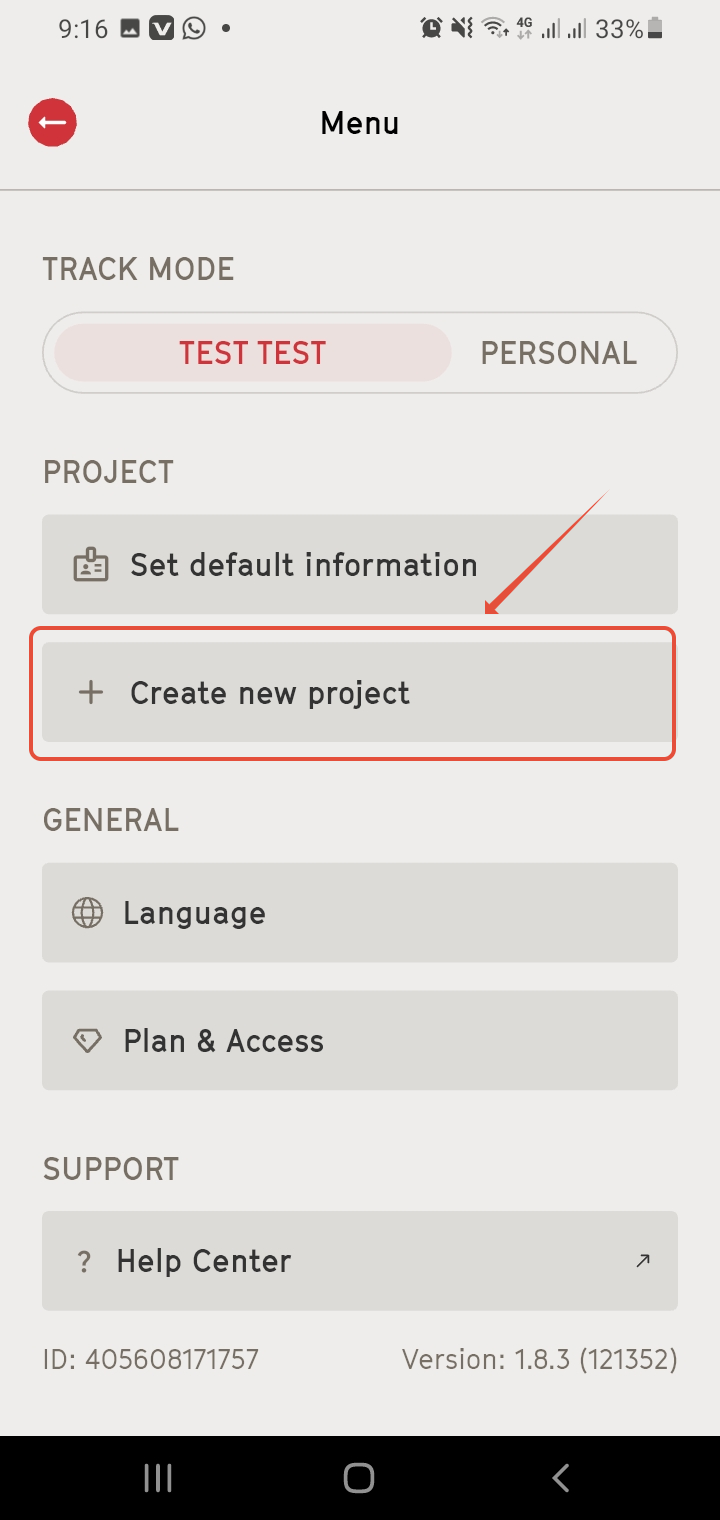This screenshot has width=720, height=1520.
Task: Open the Language settings
Action: pyautogui.click(x=360, y=913)
